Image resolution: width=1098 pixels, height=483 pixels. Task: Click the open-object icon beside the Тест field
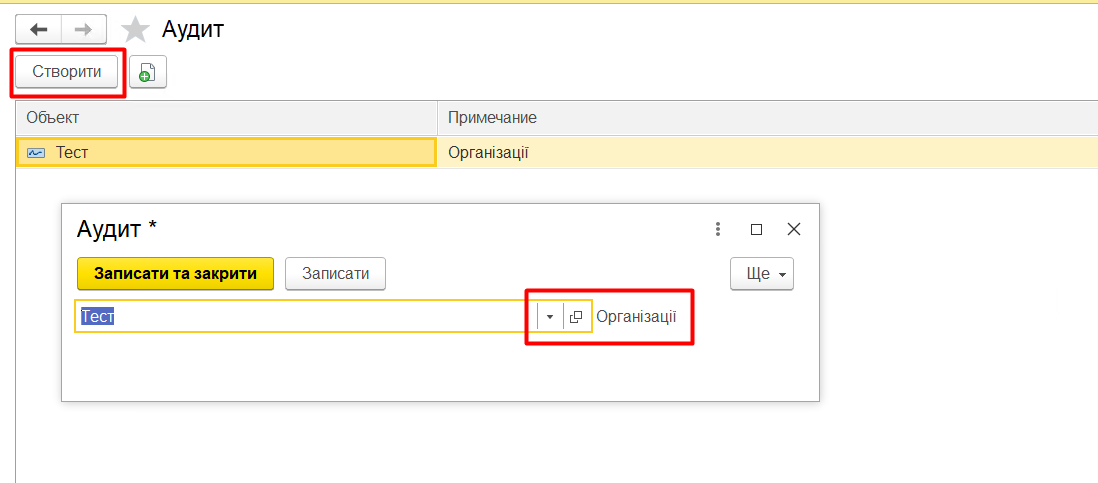coord(576,317)
